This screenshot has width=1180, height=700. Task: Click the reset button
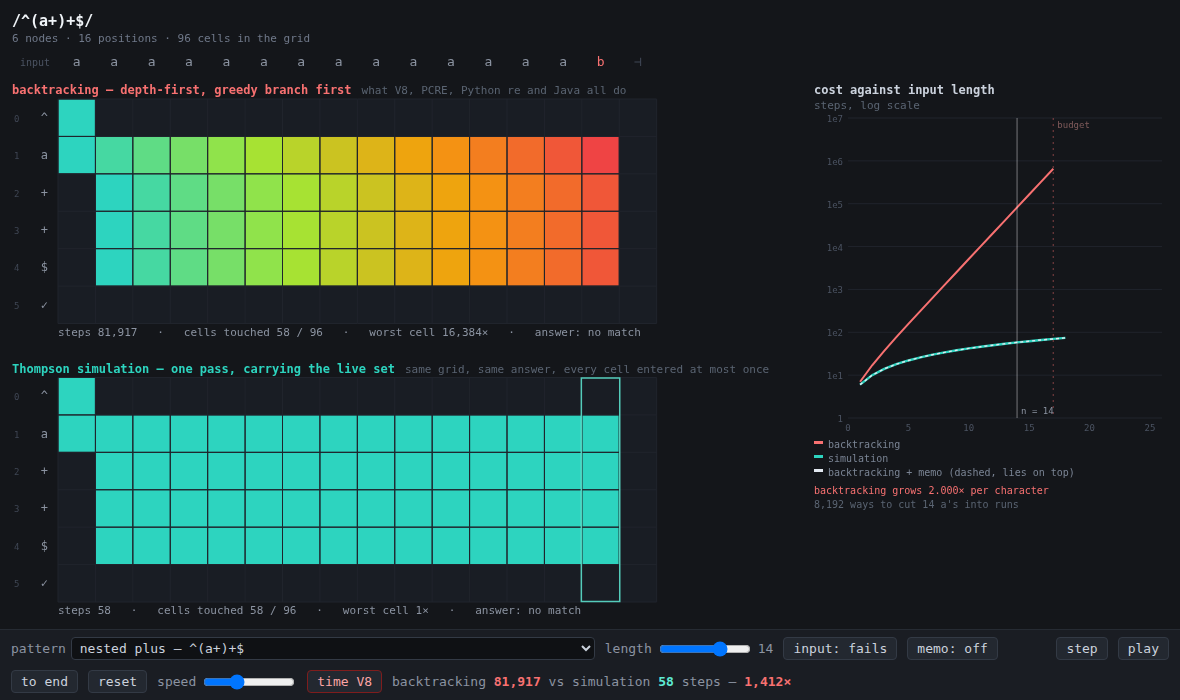pos(117,681)
